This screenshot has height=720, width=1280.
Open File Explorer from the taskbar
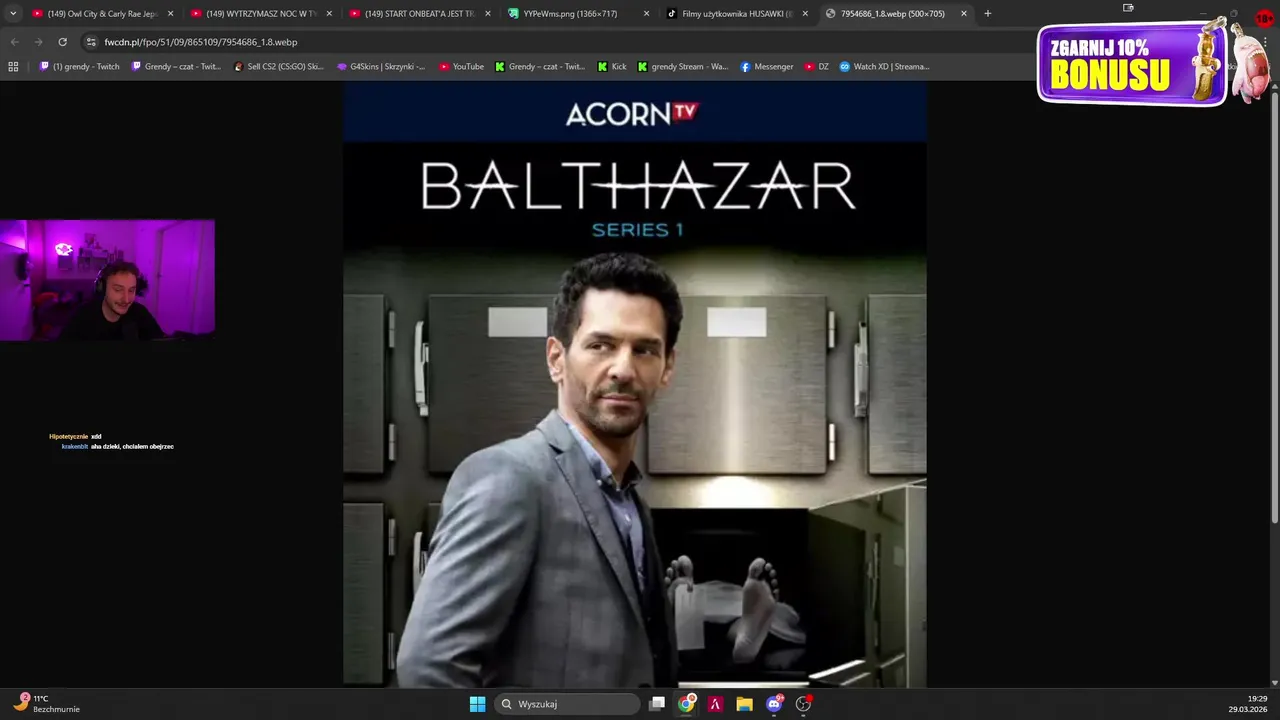(744, 704)
